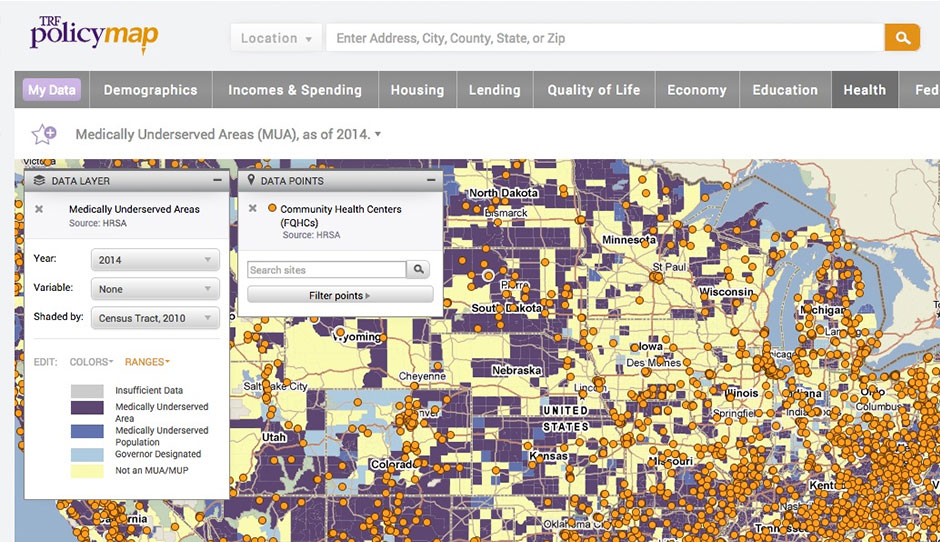Minimize the Data Points panel

point(431,180)
